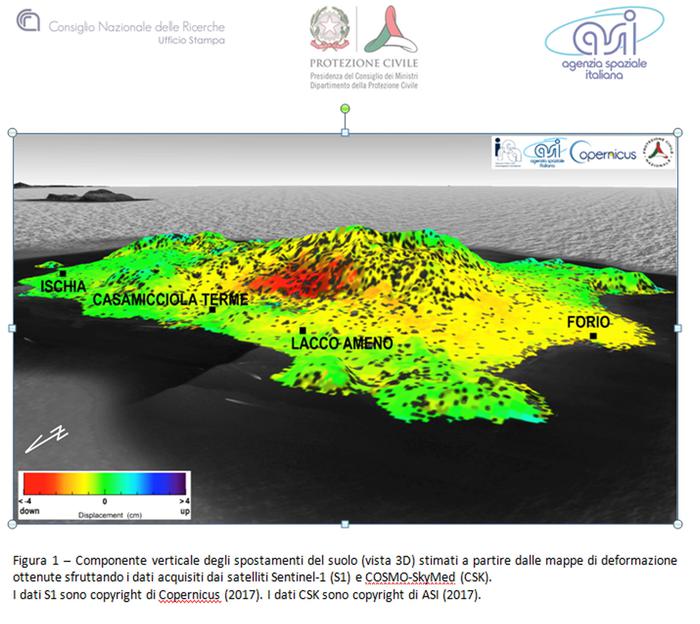Click the 'Ufficio Stampa' text in the header
Viewport: 700px width, 624px height.
(x=194, y=41)
